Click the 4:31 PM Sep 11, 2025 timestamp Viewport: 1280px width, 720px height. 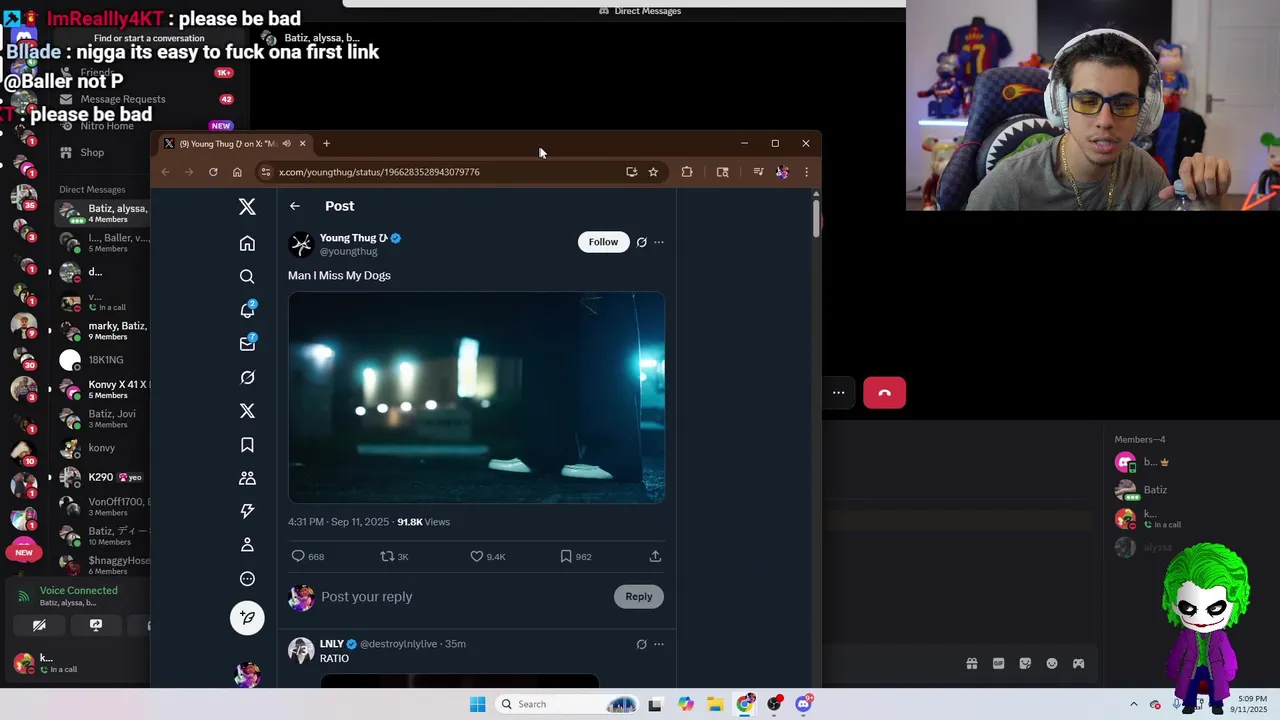(338, 522)
